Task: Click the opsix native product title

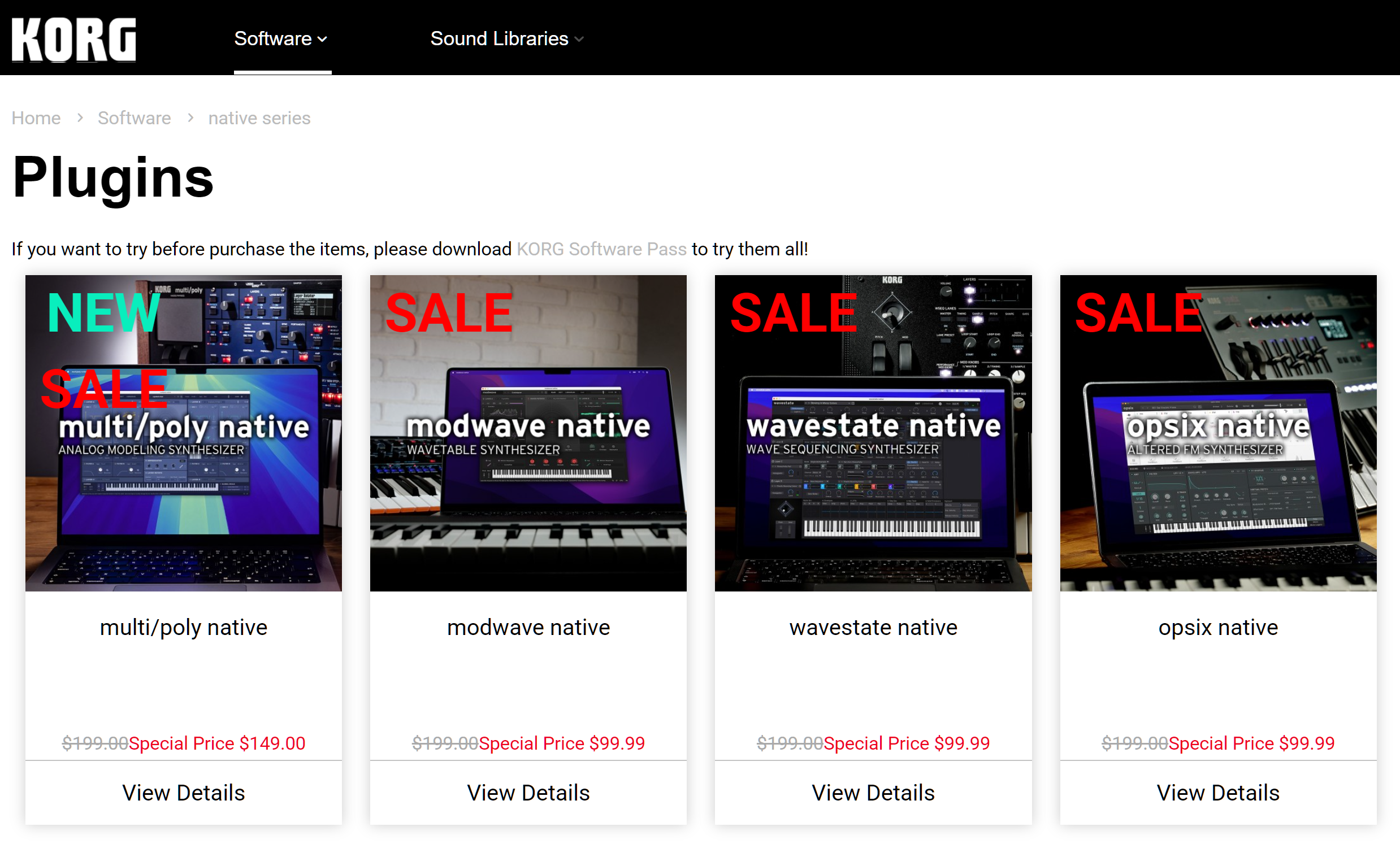Action: tap(1218, 628)
